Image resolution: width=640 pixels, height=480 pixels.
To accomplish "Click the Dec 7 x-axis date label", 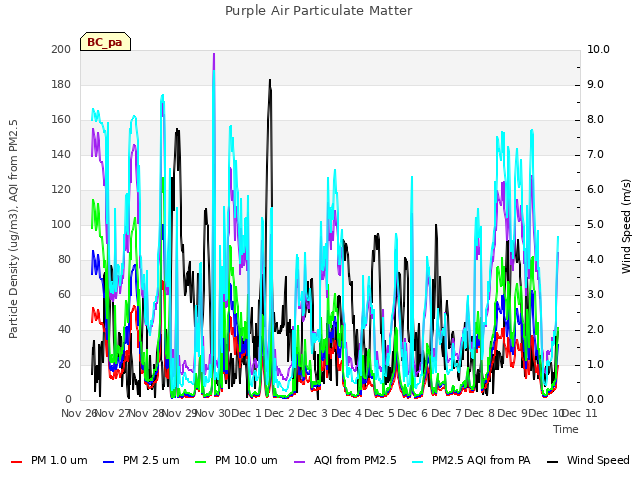I will (447, 413).
